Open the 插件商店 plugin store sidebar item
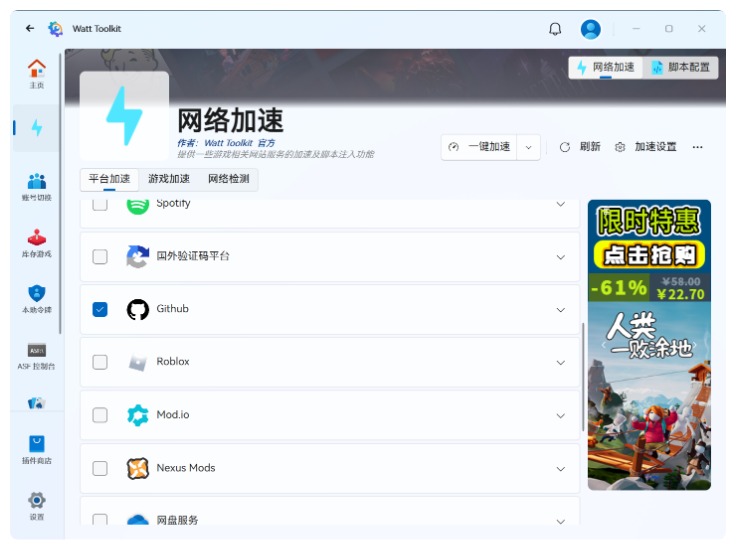This screenshot has width=740, height=550. pyautogui.click(x=37, y=449)
